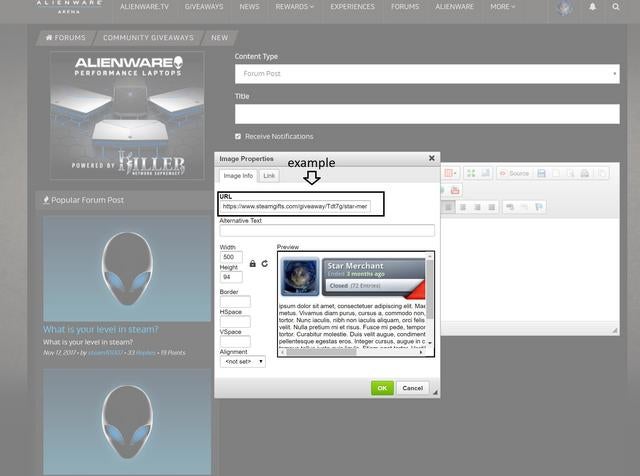The image size is (640, 476).
Task: Click the Width field
Action: click(x=231, y=257)
